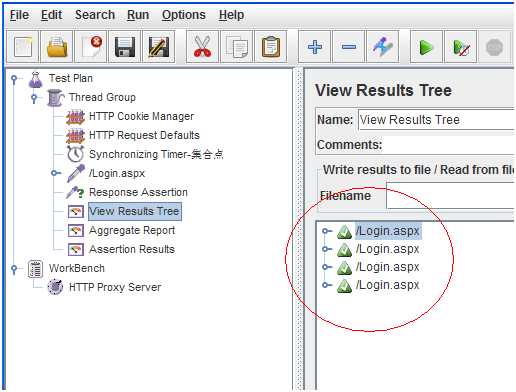This screenshot has width=516, height=392.
Task: Click the Aggregate Report listener icon
Action: 76,231
